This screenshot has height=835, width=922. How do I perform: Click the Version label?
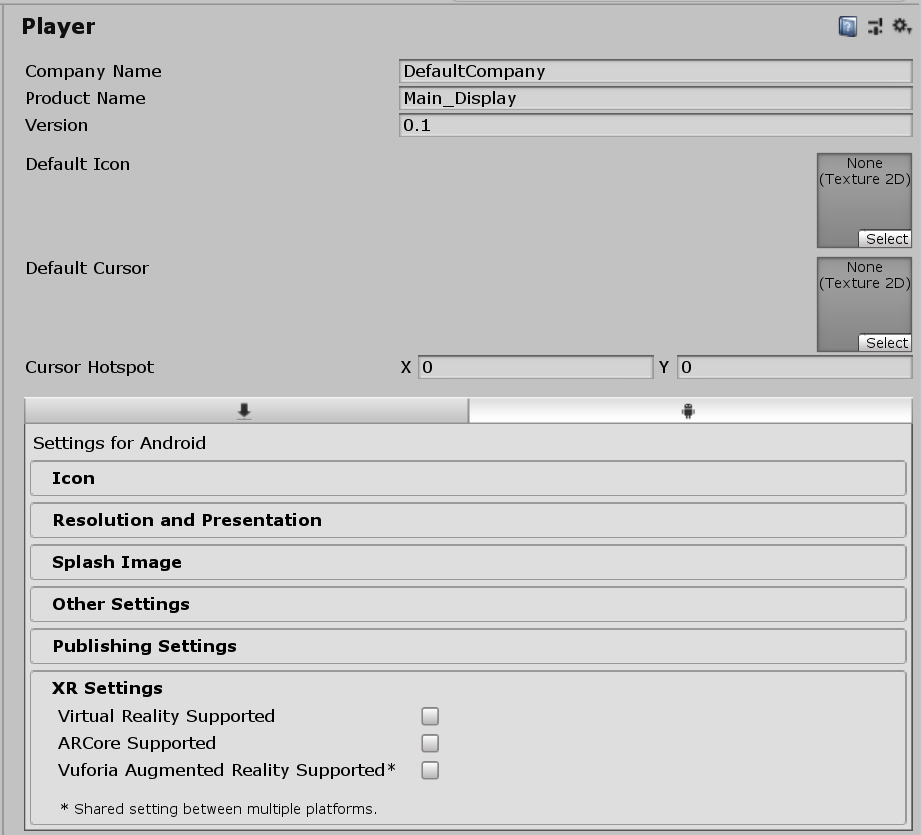click(x=56, y=125)
